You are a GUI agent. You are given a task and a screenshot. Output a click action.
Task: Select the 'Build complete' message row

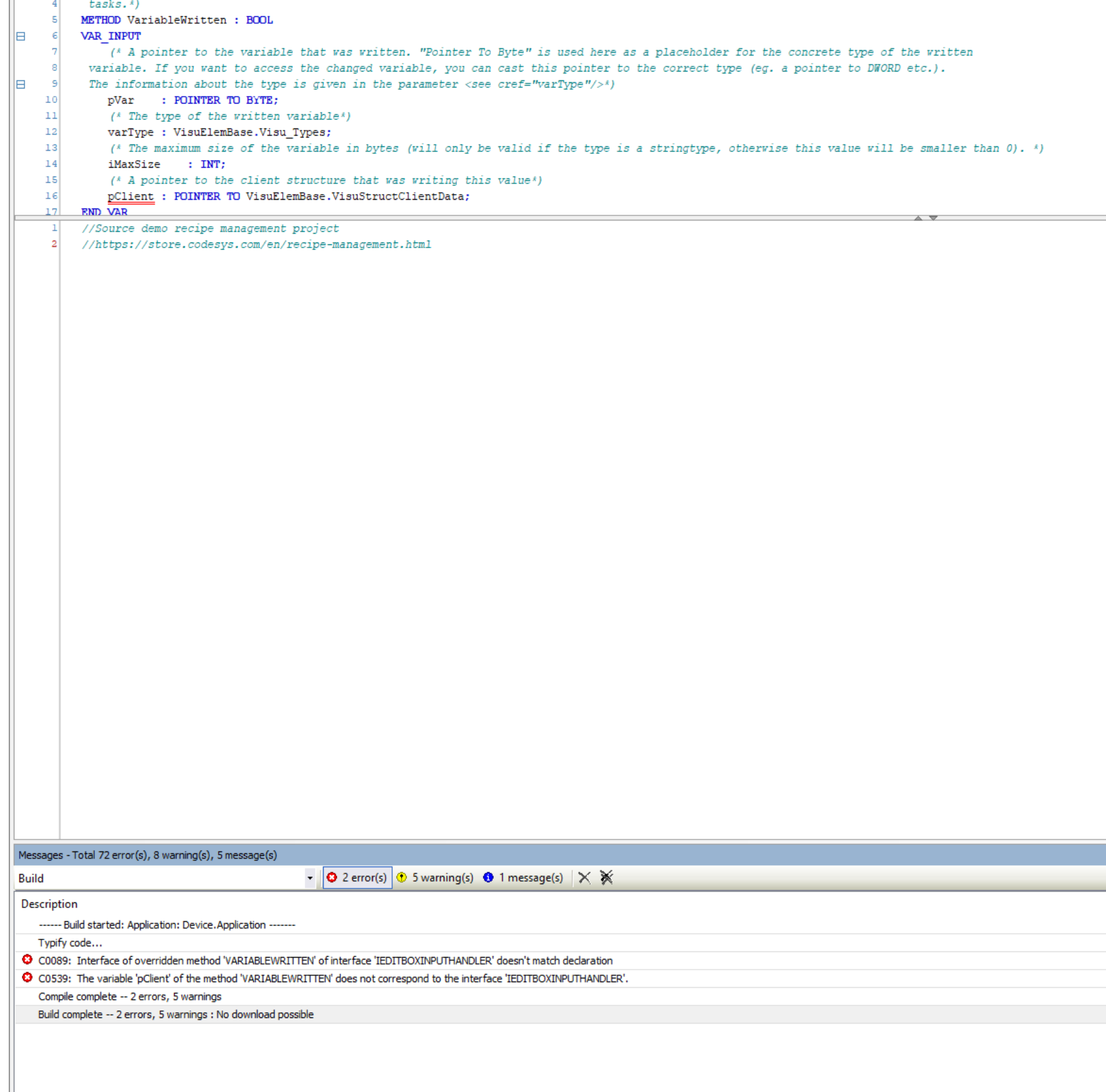176,1015
